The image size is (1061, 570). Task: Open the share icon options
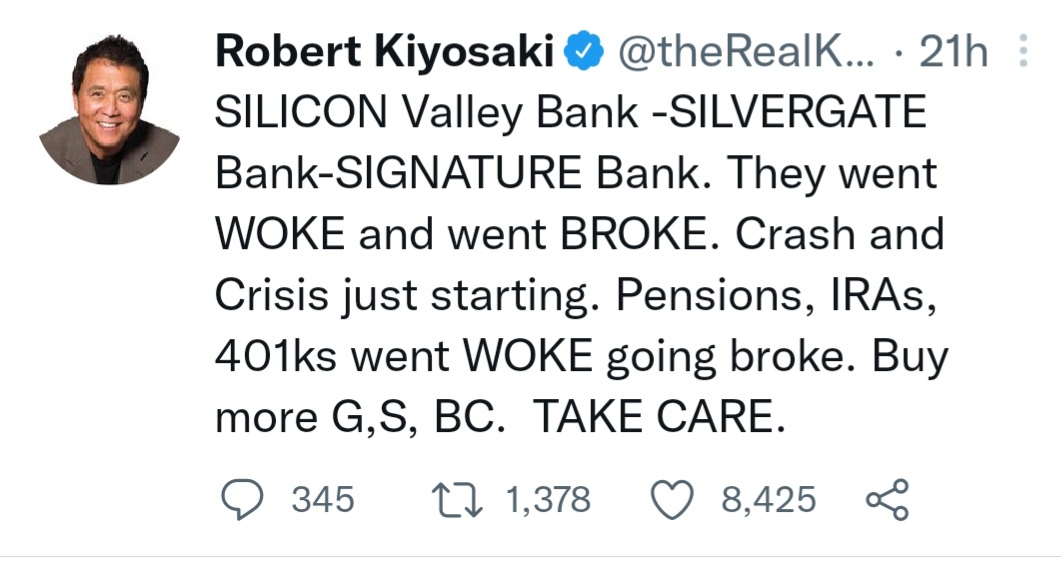click(x=885, y=499)
